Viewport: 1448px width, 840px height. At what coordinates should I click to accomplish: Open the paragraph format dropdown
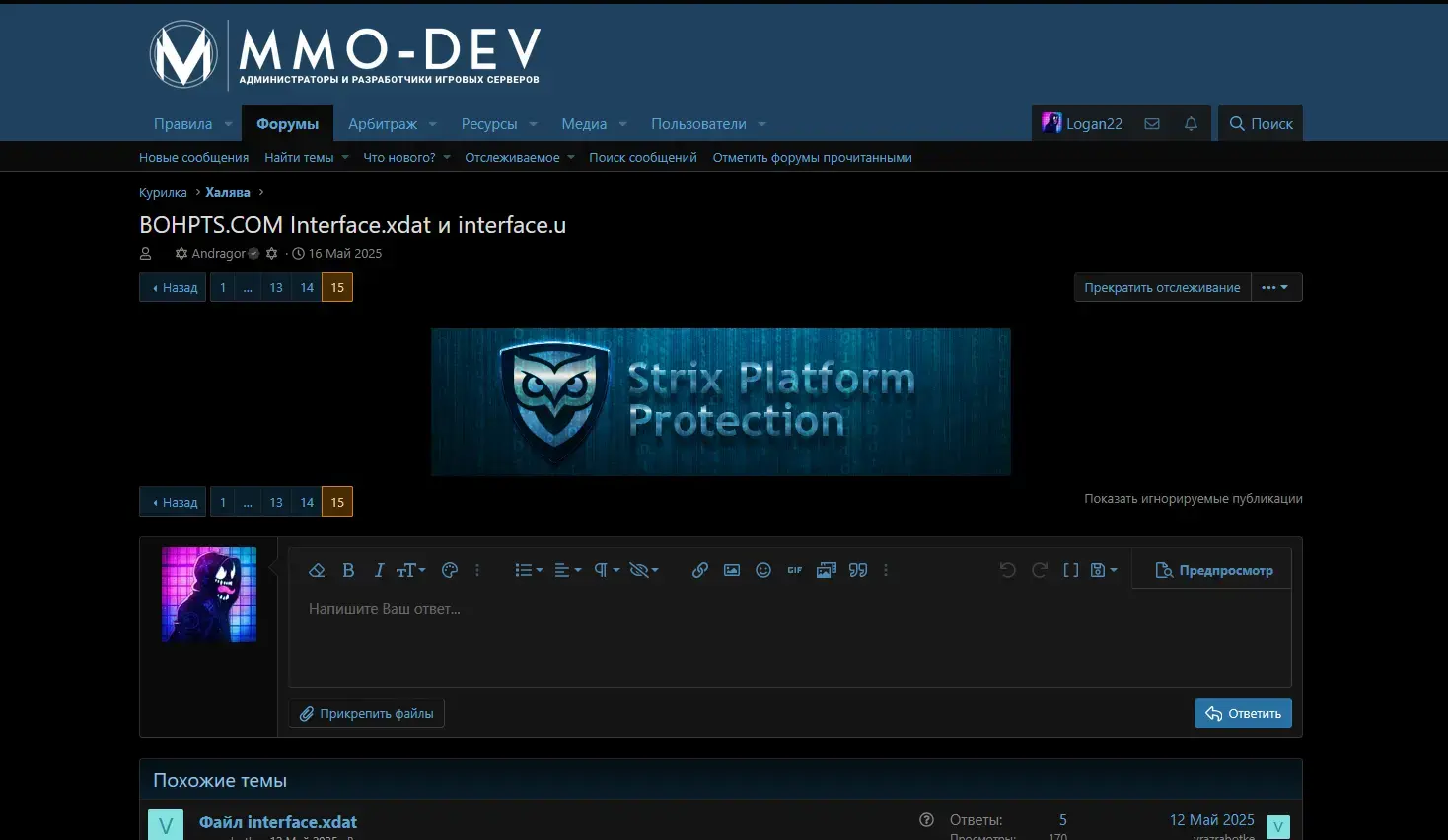point(606,570)
